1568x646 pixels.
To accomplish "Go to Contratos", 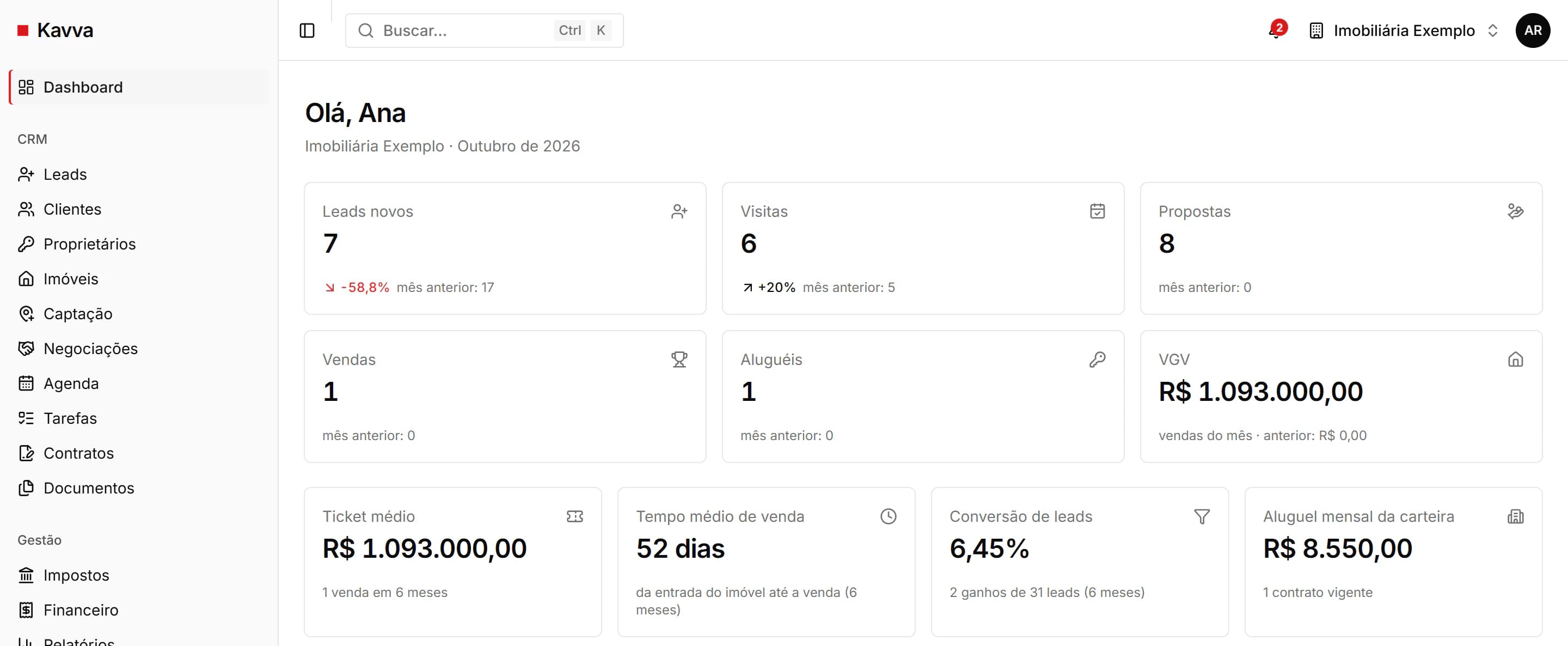I will 139,453.
